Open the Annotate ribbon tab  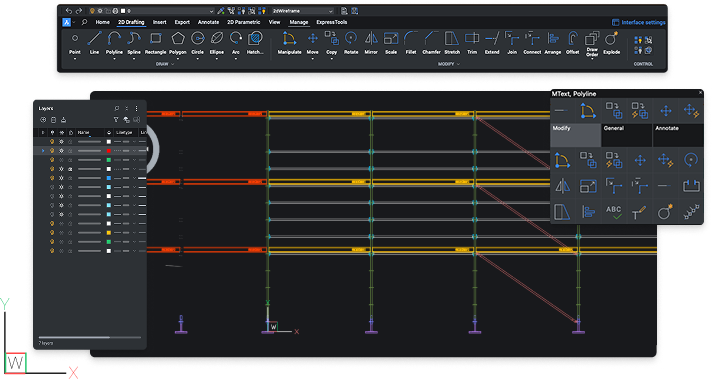(208, 22)
